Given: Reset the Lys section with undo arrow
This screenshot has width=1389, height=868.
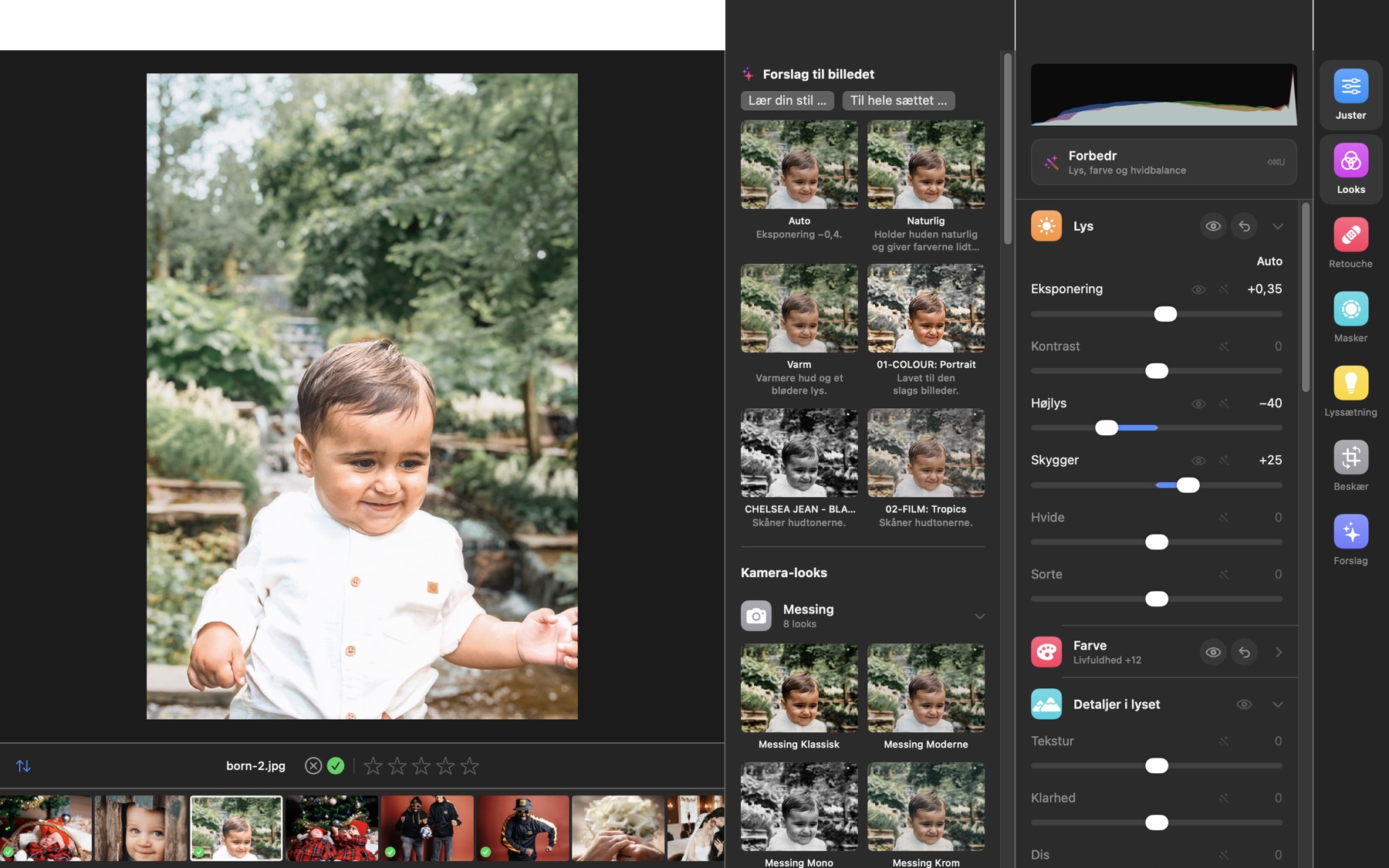Looking at the screenshot, I should 1244,226.
